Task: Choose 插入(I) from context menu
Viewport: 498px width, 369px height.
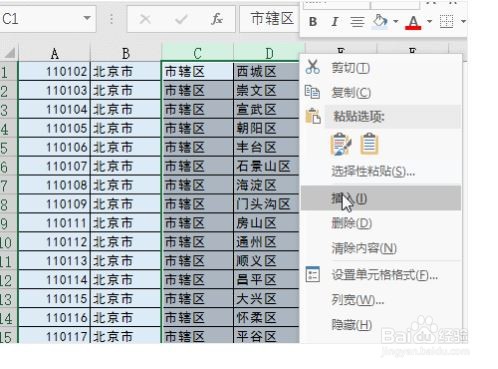Action: click(x=381, y=198)
